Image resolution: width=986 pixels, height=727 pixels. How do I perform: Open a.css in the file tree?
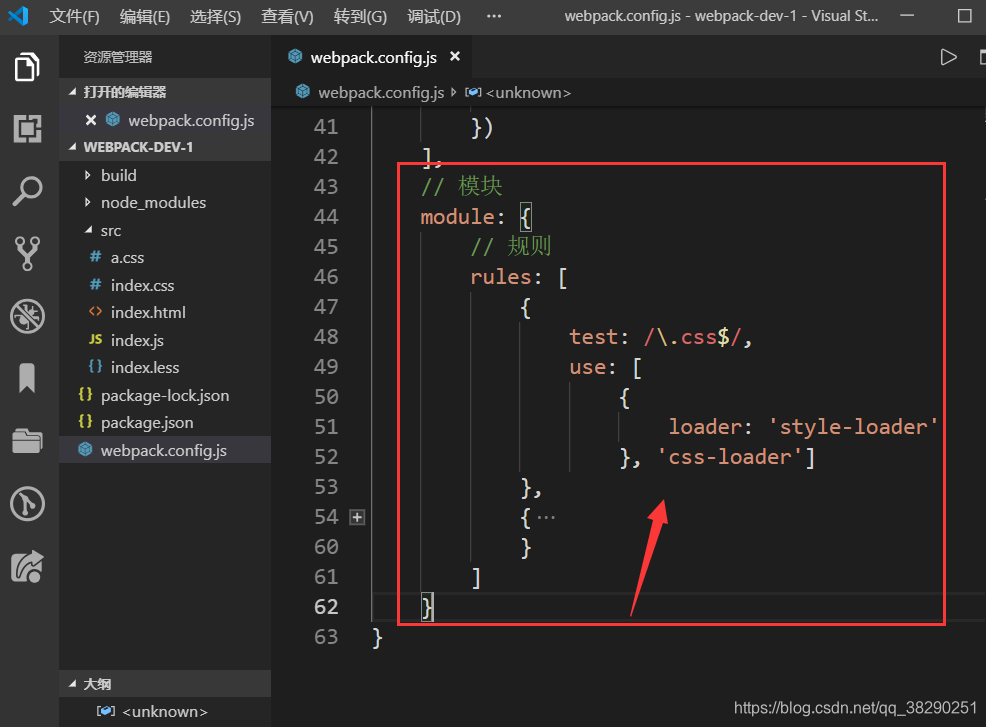[127, 258]
